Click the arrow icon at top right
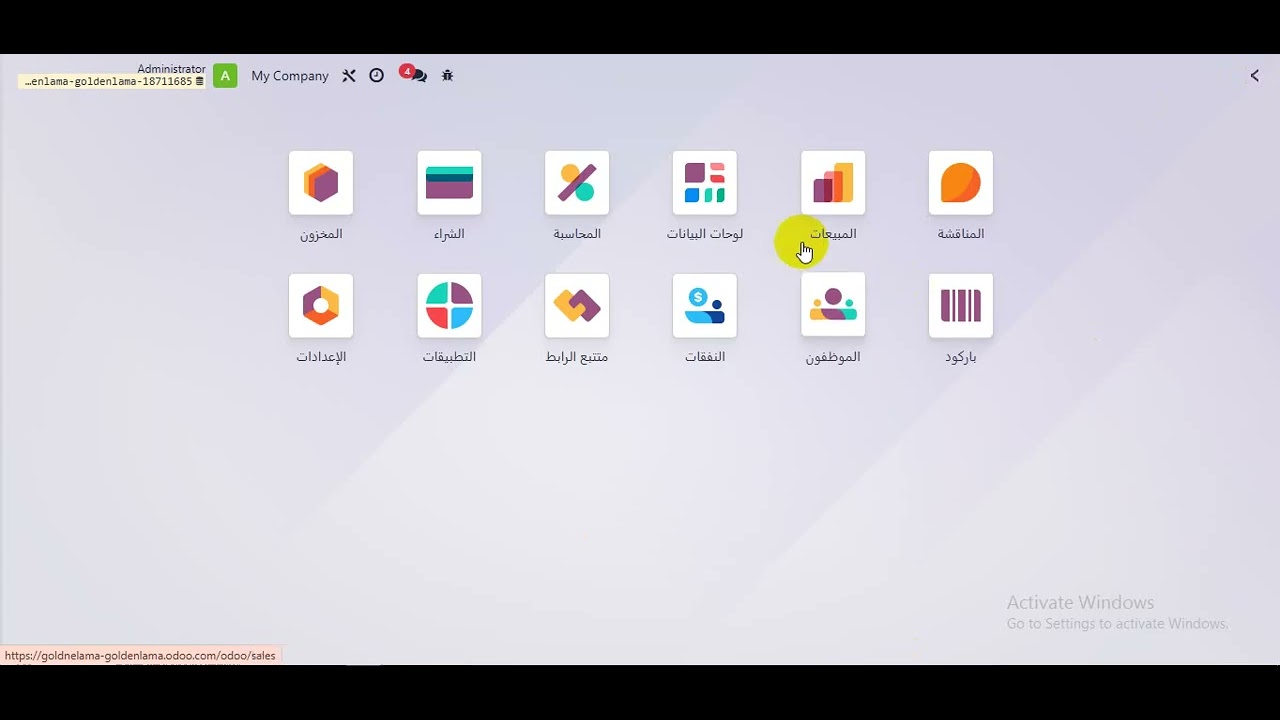The image size is (1280, 720). [1255, 76]
